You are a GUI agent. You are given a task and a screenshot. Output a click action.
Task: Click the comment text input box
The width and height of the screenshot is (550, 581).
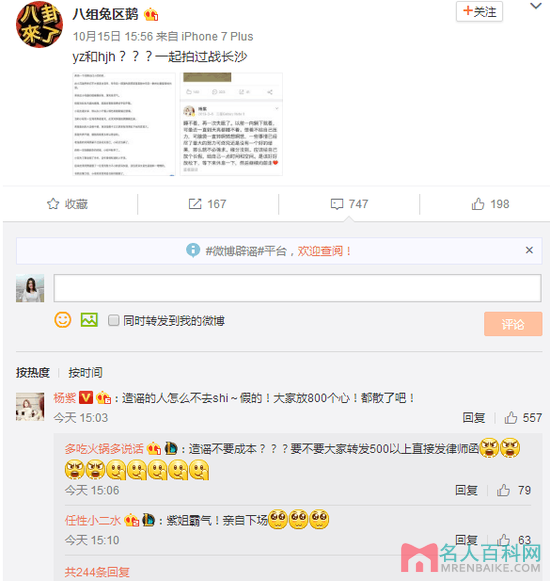(297, 288)
